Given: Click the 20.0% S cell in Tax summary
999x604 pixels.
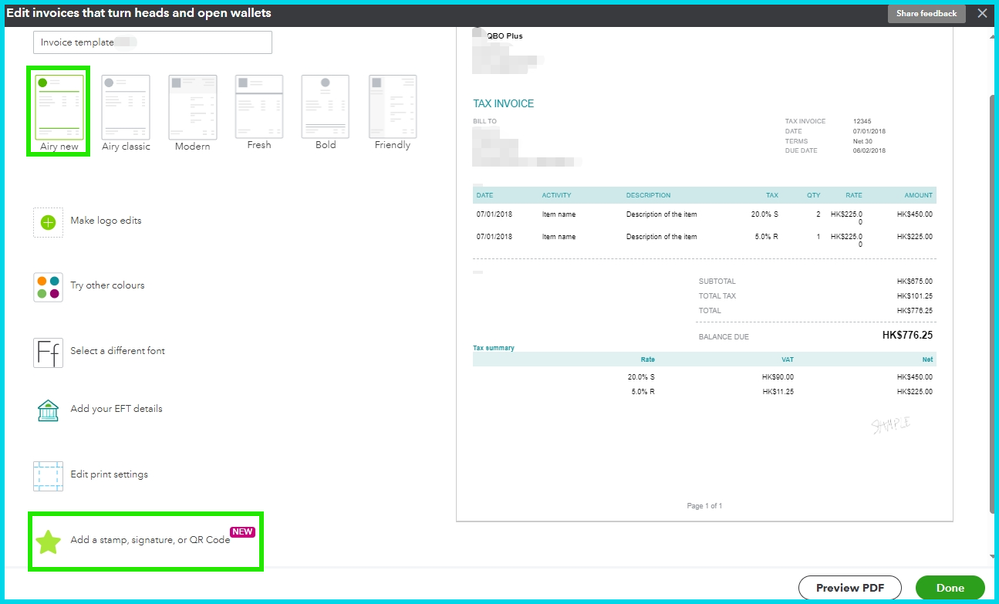Looking at the screenshot, I should pos(641,377).
